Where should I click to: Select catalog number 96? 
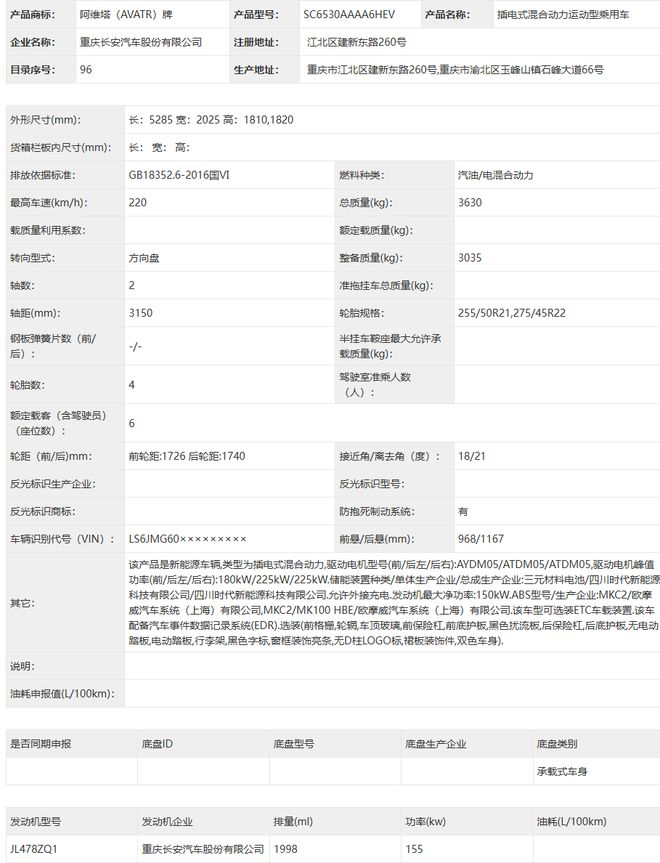(x=86, y=69)
